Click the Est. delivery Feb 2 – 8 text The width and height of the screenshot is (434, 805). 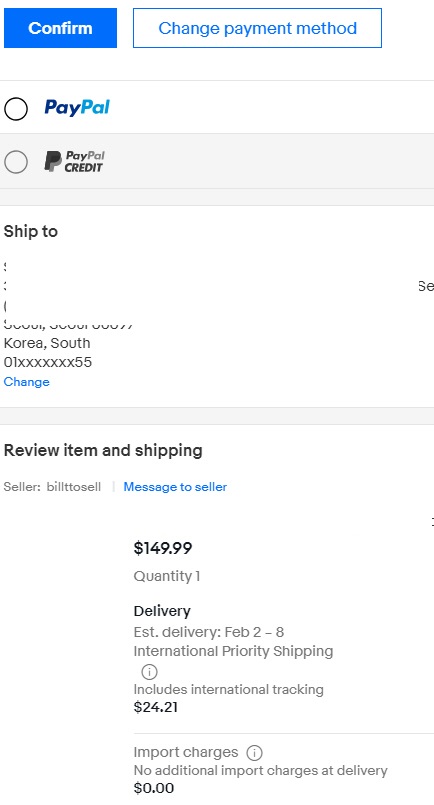point(209,631)
